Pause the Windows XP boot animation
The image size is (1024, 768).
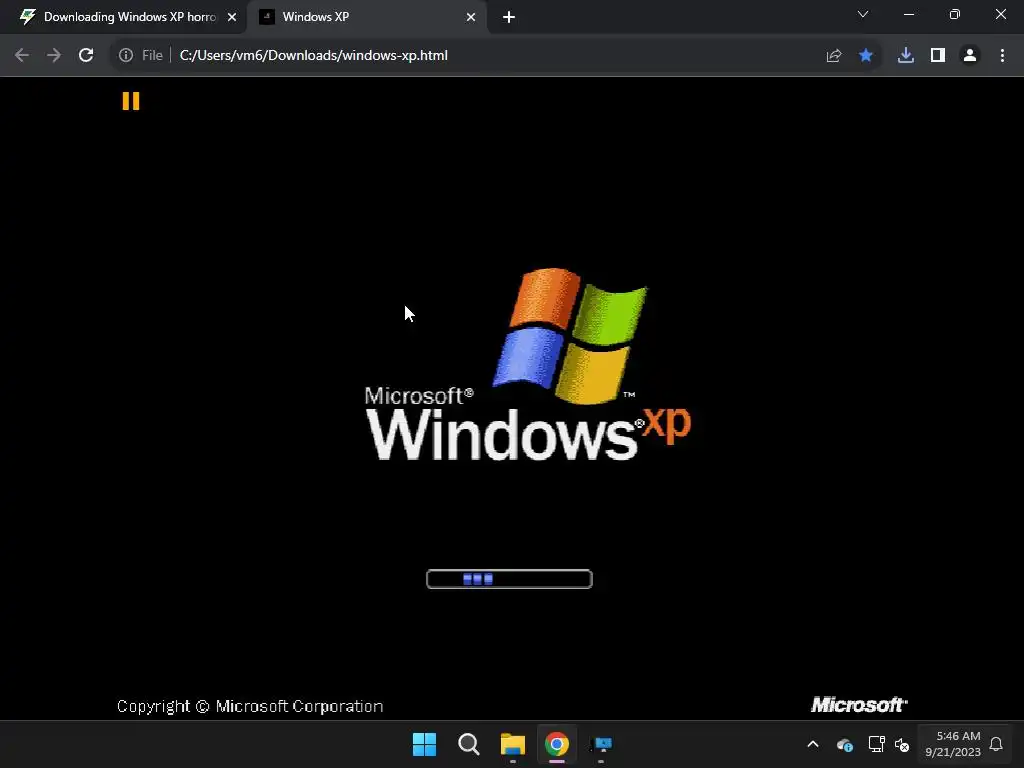pyautogui.click(x=131, y=101)
